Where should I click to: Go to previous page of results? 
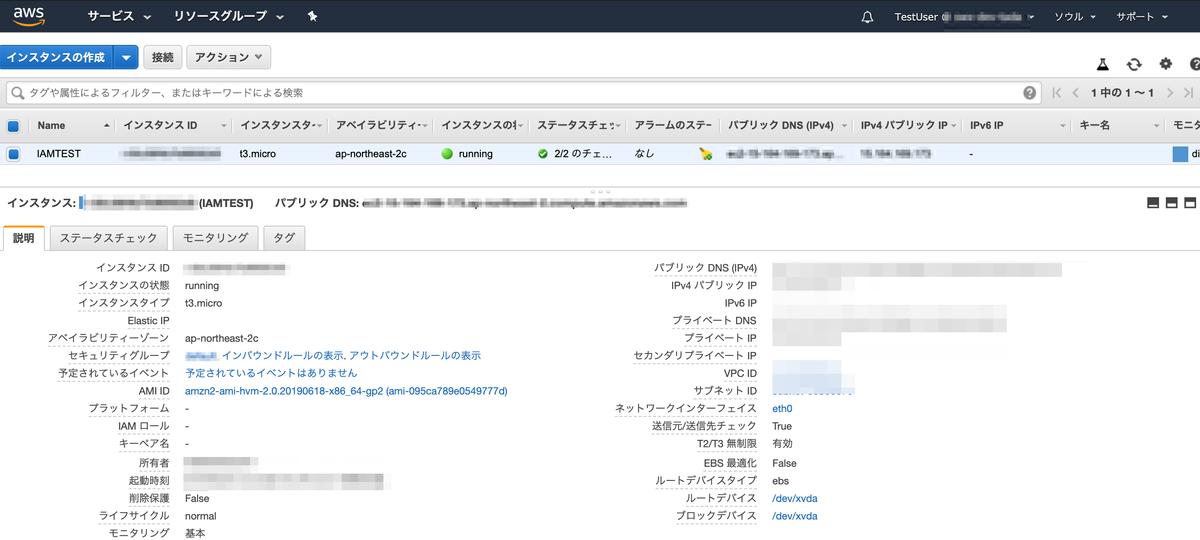(1075, 93)
